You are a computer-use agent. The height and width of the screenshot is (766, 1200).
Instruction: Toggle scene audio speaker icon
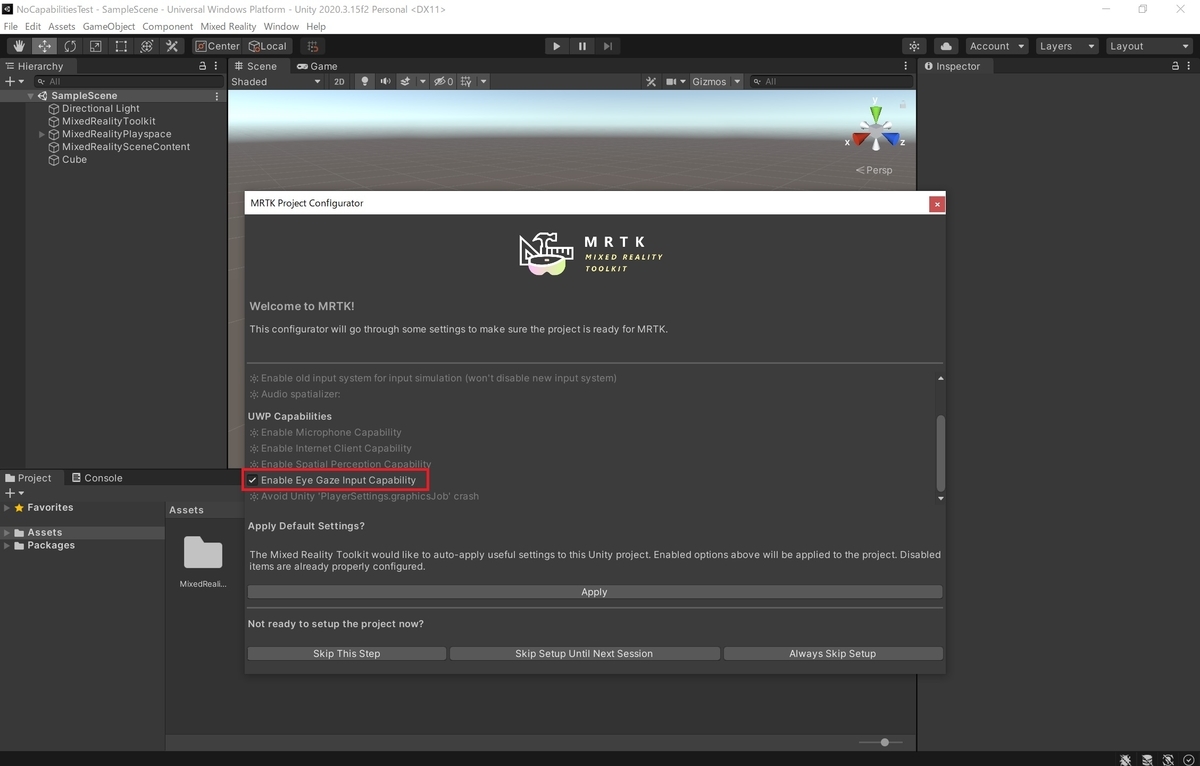pos(385,82)
